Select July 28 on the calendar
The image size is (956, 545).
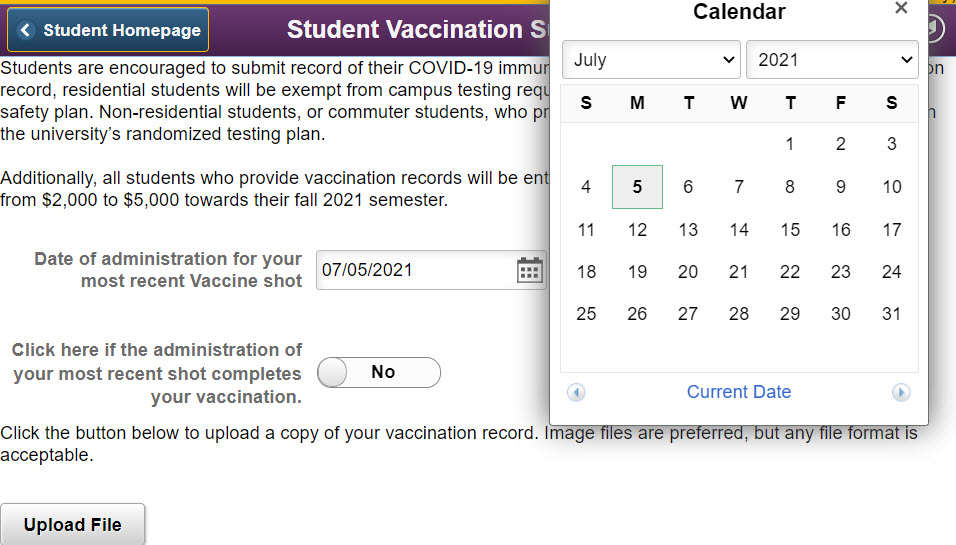coord(739,314)
